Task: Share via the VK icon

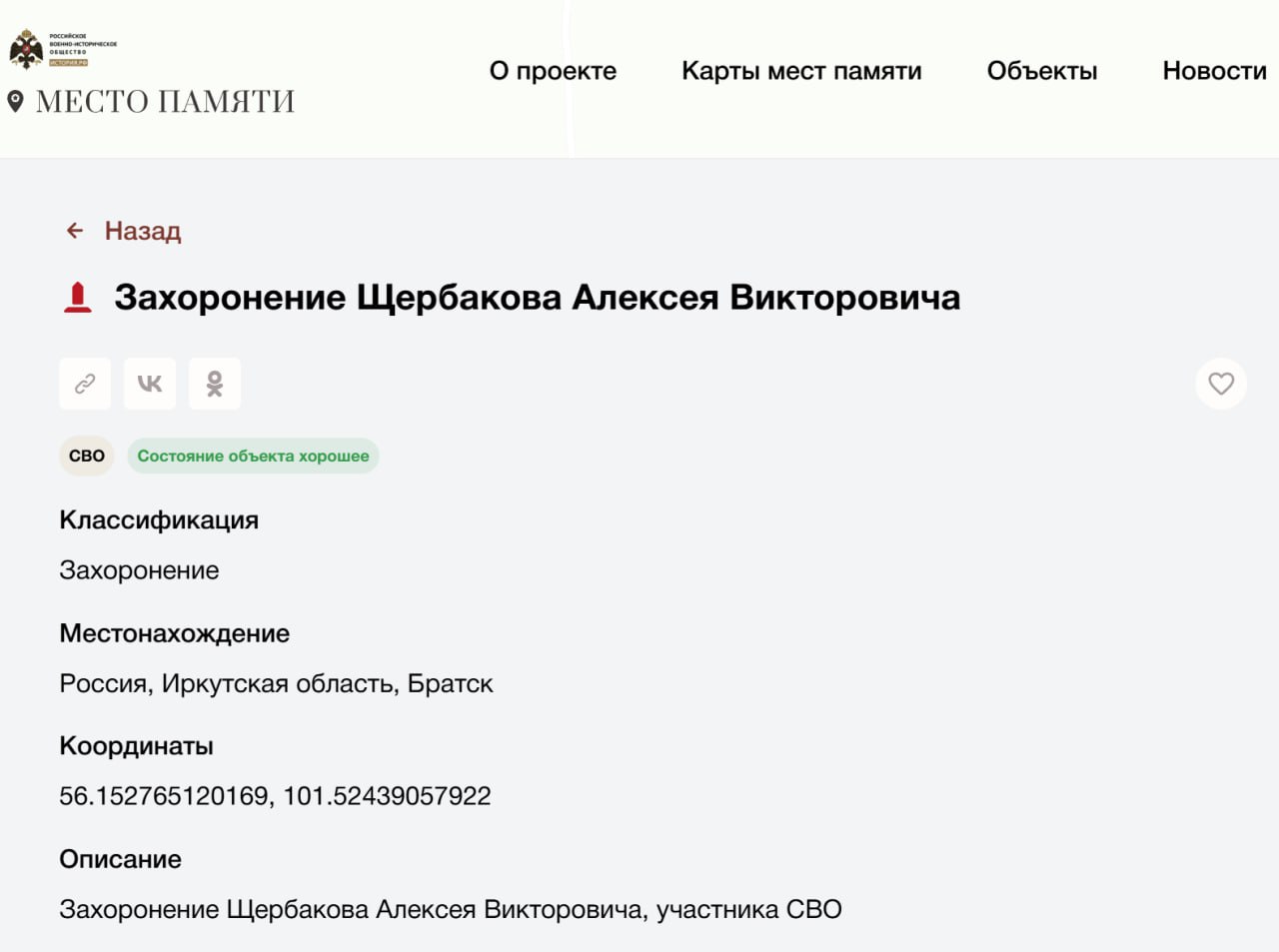Action: (x=150, y=384)
